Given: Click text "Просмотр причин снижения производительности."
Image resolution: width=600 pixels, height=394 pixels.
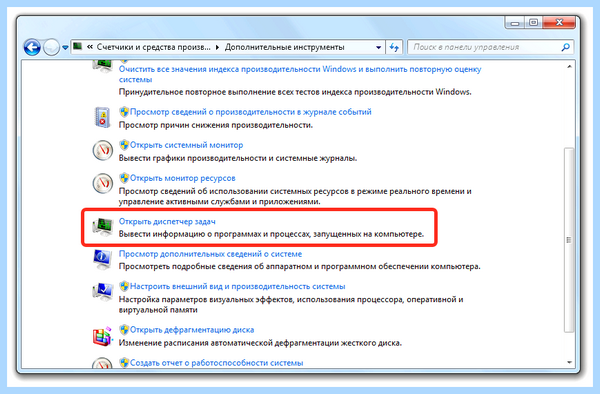Looking at the screenshot, I should [x=215, y=125].
